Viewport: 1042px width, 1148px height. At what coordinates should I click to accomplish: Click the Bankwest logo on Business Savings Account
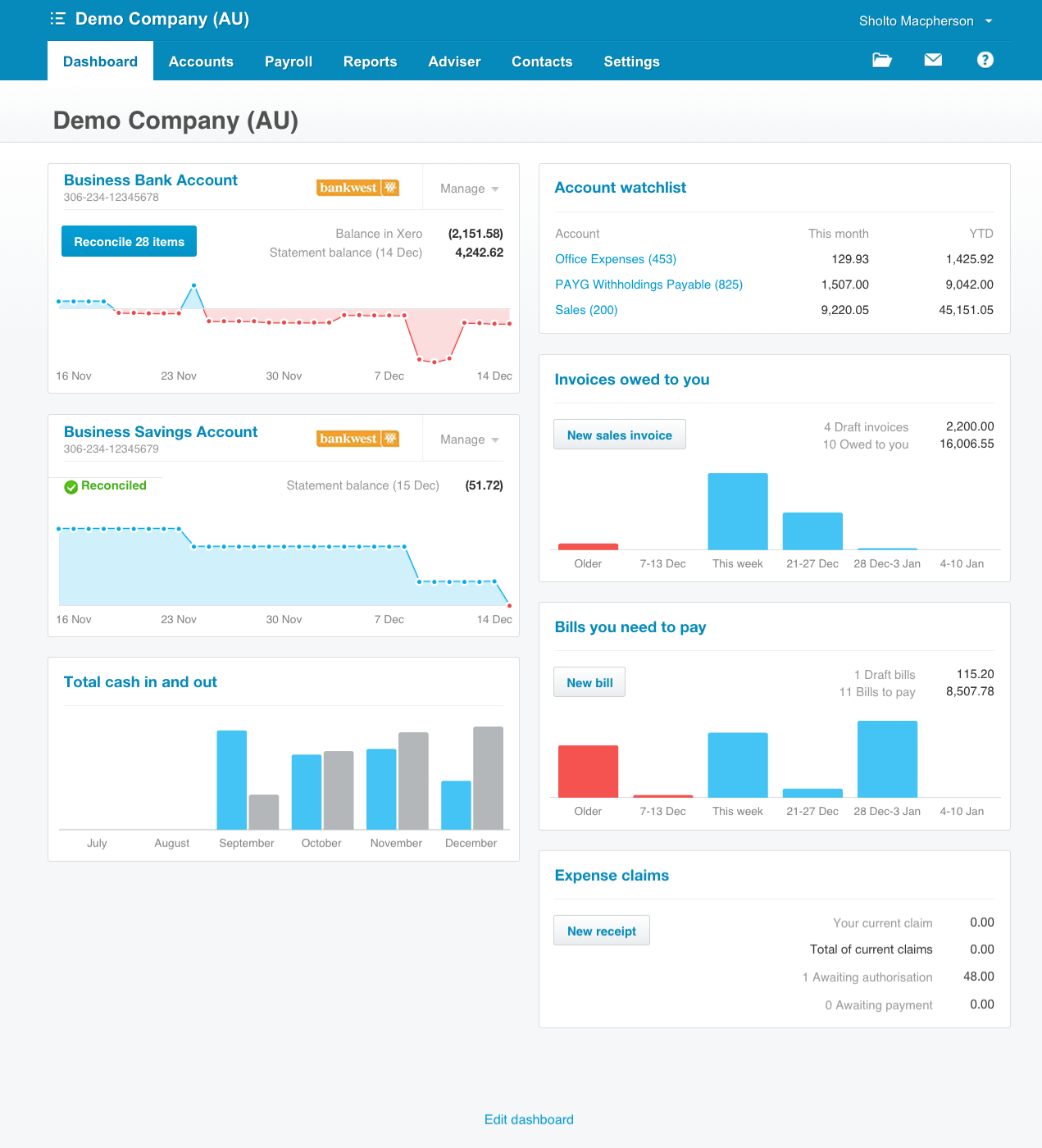pos(357,439)
